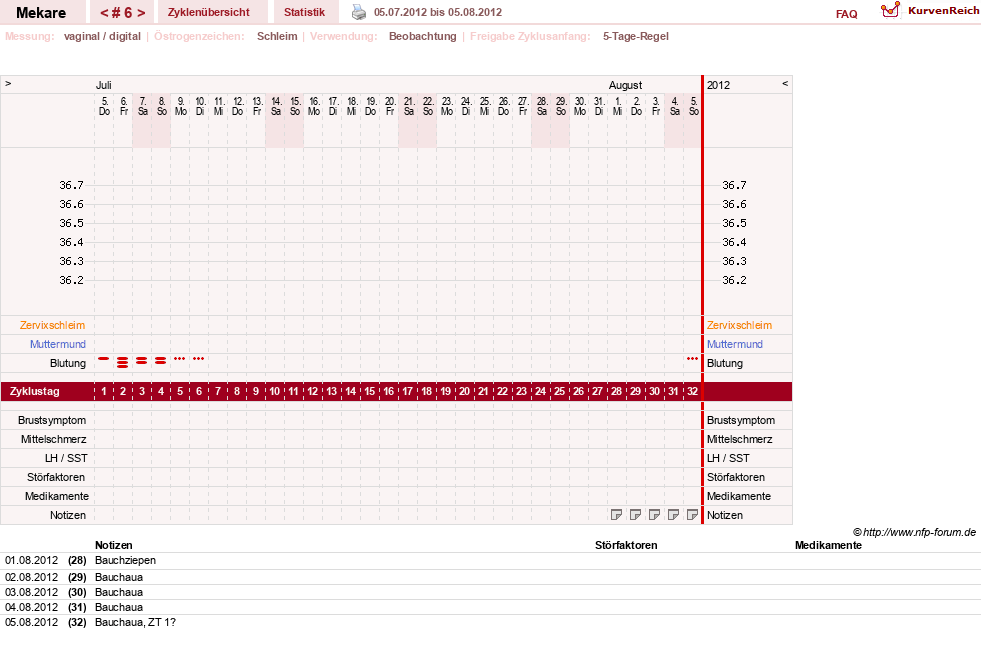The image size is (981, 664).
Task: Click the note 'Bauchaua, ZT 1?'
Action: [x=135, y=622]
